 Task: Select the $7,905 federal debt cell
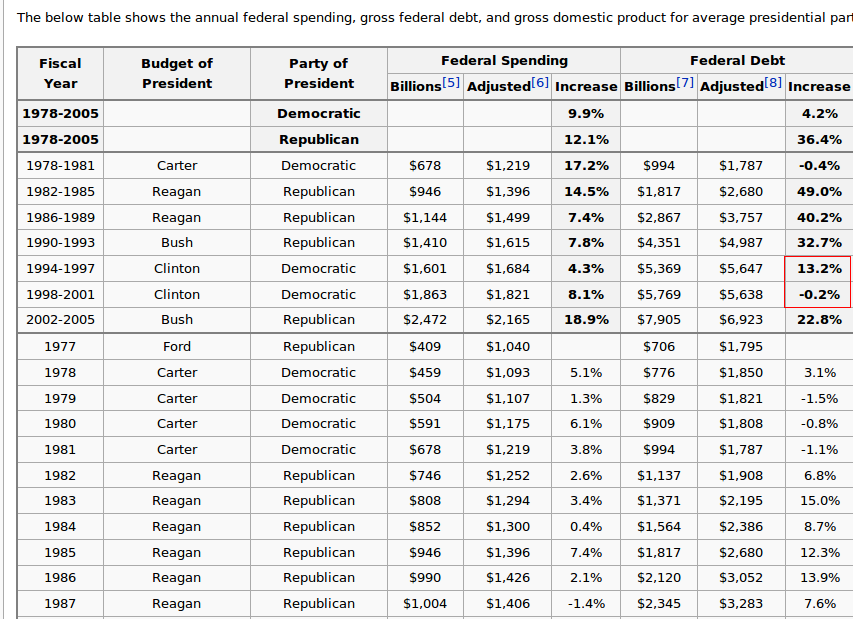tap(658, 320)
